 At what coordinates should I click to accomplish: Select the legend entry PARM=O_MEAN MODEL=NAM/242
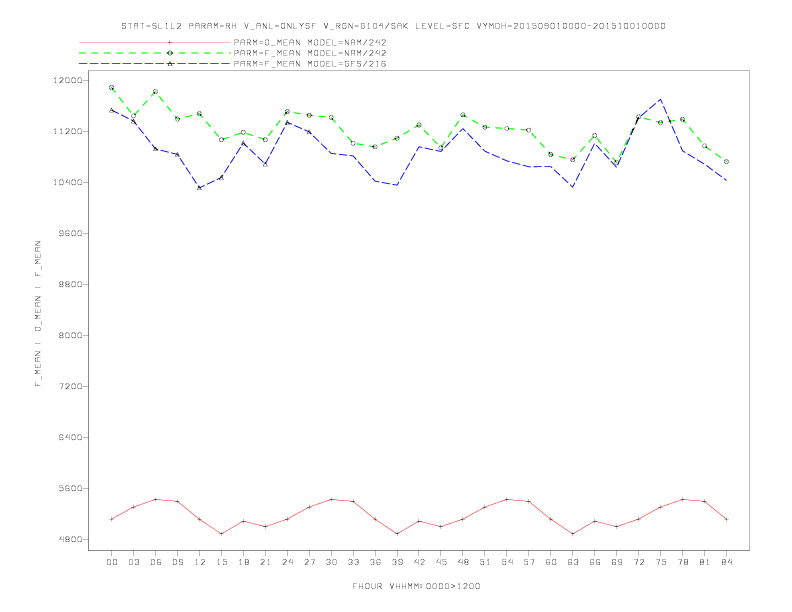pyautogui.click(x=310, y=42)
